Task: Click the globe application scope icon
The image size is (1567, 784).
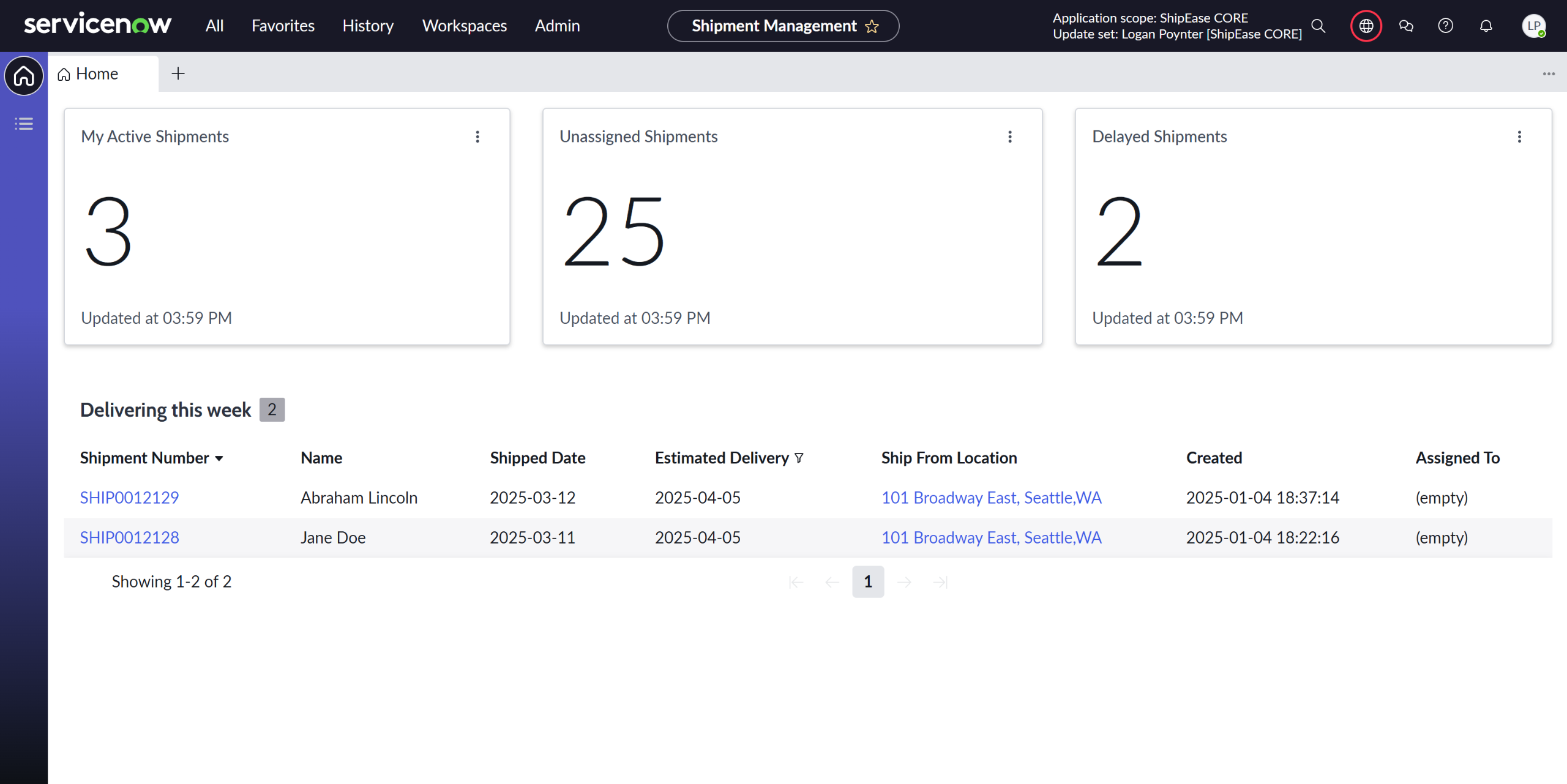Action: pyautogui.click(x=1366, y=26)
